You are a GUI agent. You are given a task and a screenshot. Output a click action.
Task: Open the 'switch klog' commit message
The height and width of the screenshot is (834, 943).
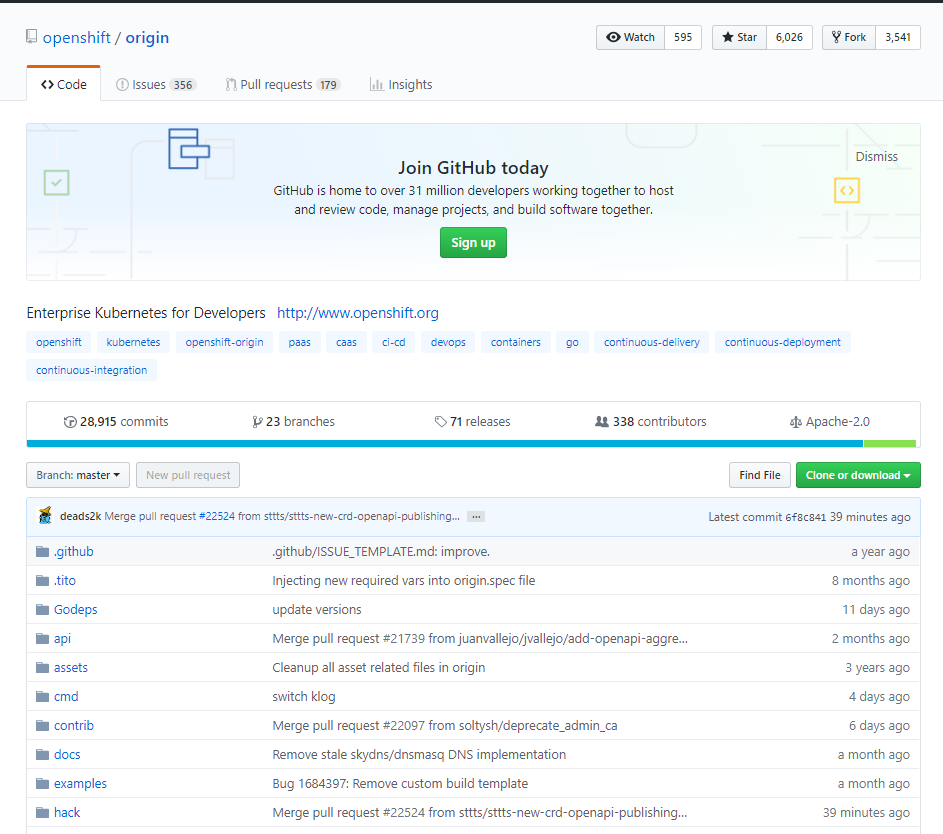tap(304, 696)
